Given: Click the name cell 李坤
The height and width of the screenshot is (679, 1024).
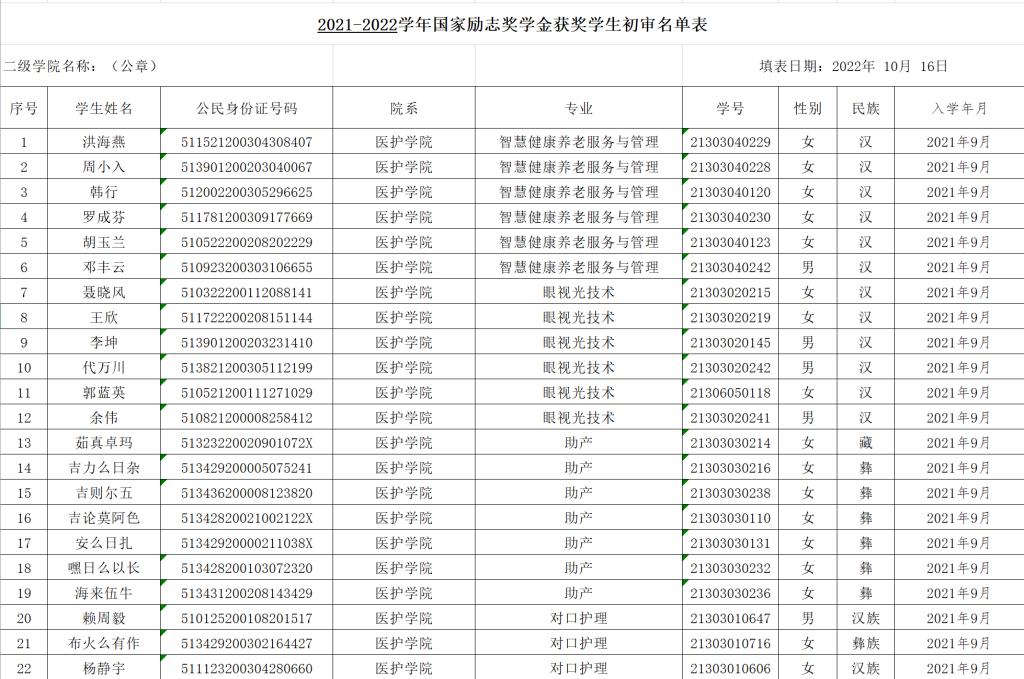Looking at the screenshot, I should point(104,342).
